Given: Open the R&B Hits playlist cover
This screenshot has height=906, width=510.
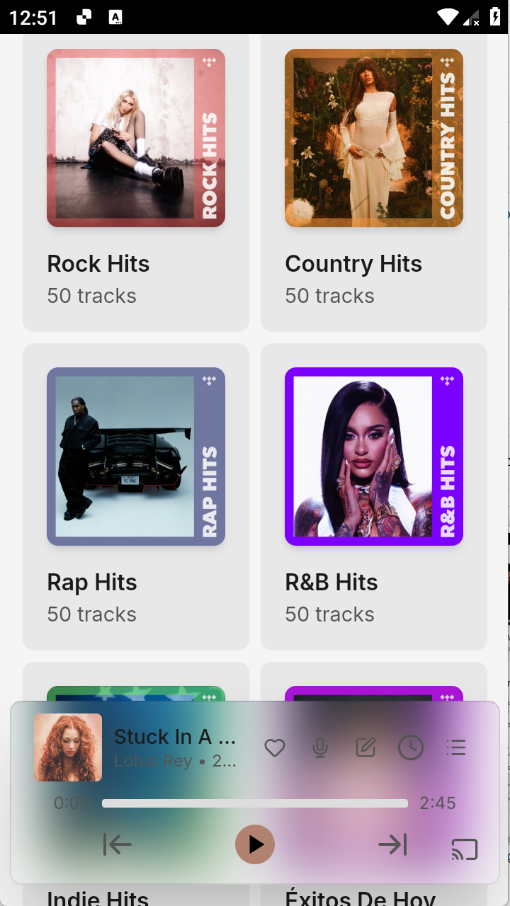Looking at the screenshot, I should point(374,456).
